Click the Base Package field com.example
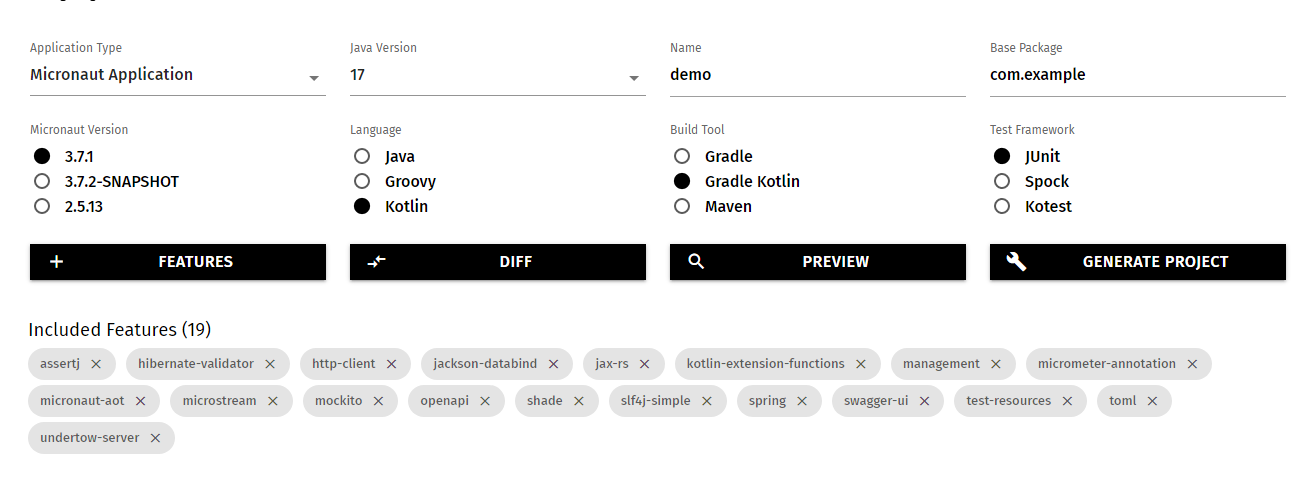 pos(1138,75)
